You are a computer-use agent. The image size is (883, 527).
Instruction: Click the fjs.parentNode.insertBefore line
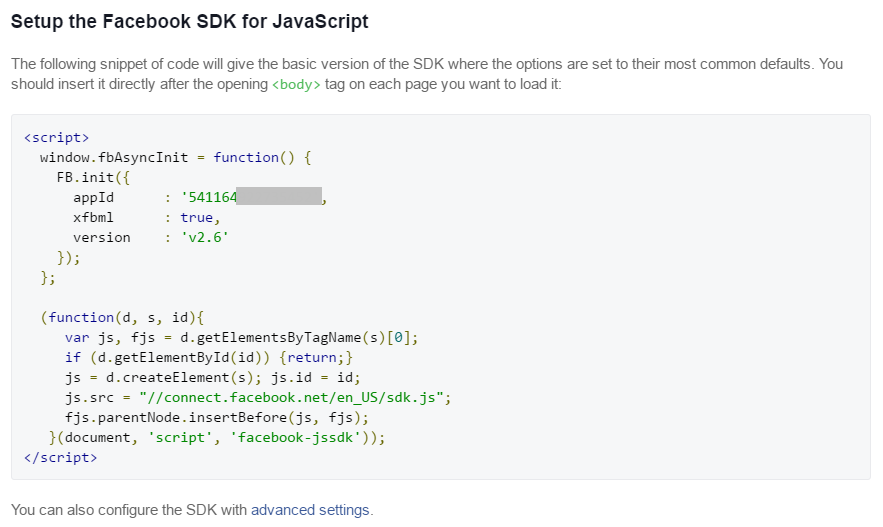pyautogui.click(x=217, y=418)
